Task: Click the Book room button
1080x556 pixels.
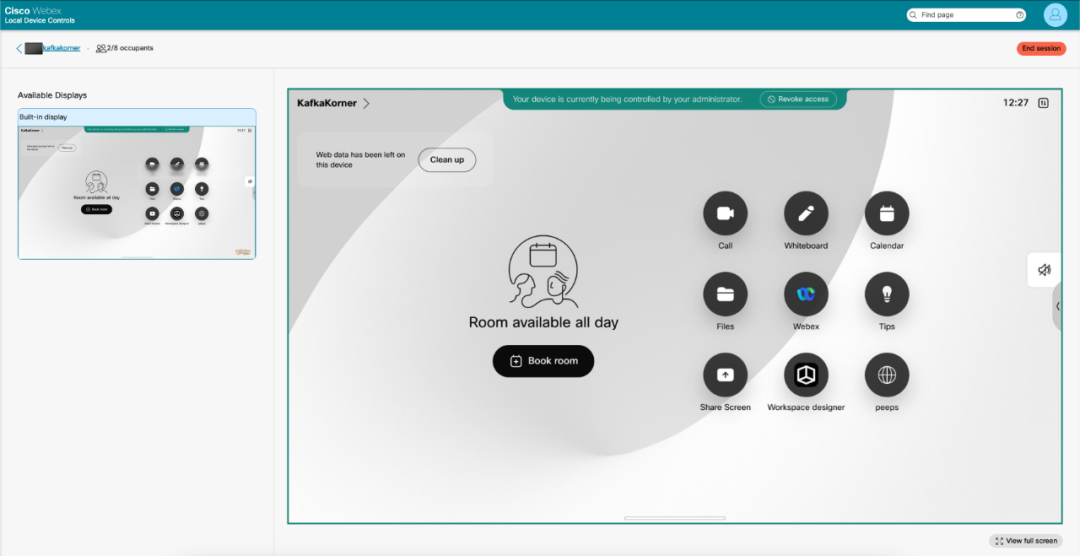Action: click(543, 361)
